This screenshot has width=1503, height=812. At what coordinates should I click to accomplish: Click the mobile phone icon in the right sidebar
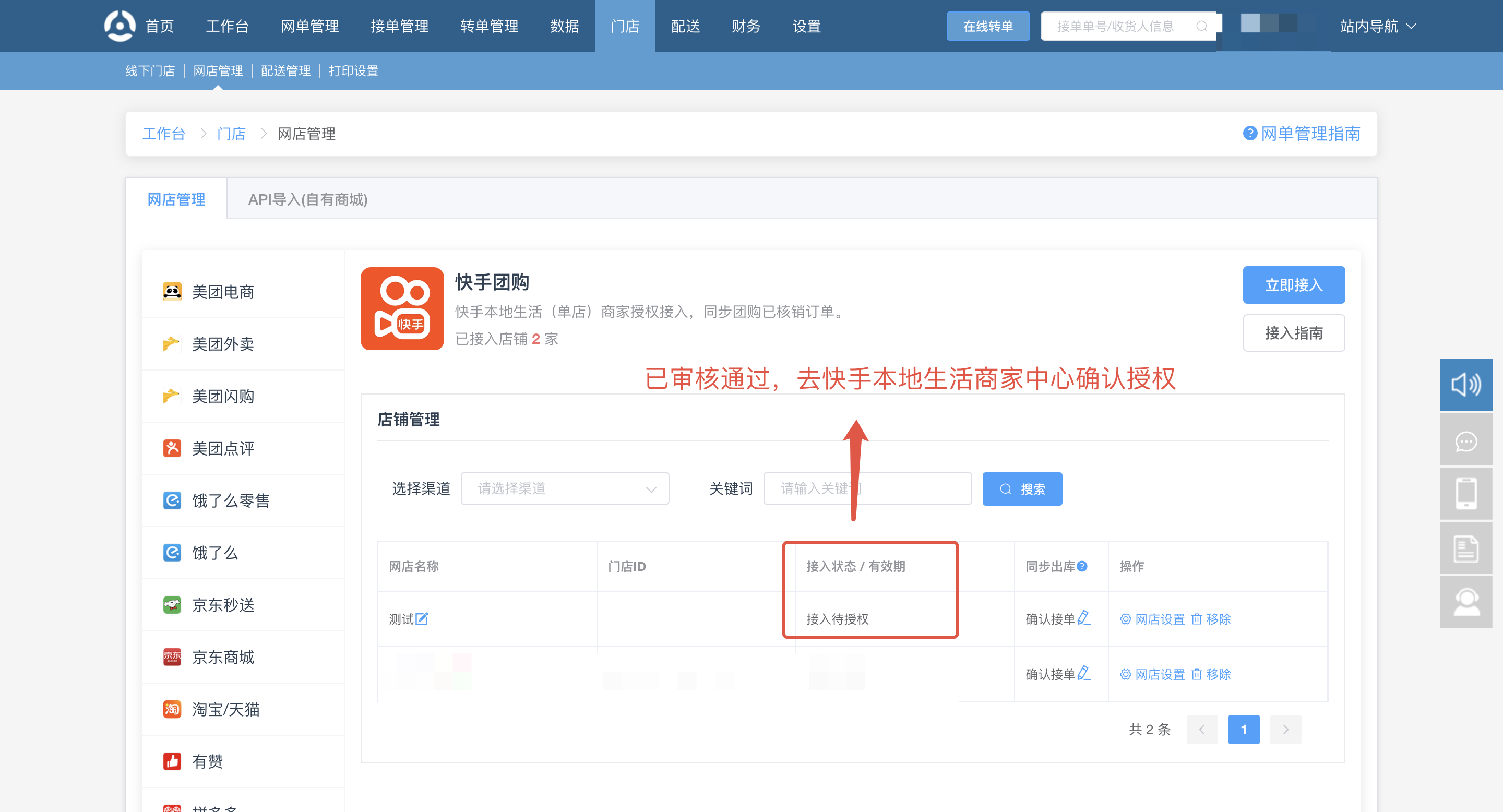[x=1465, y=494]
